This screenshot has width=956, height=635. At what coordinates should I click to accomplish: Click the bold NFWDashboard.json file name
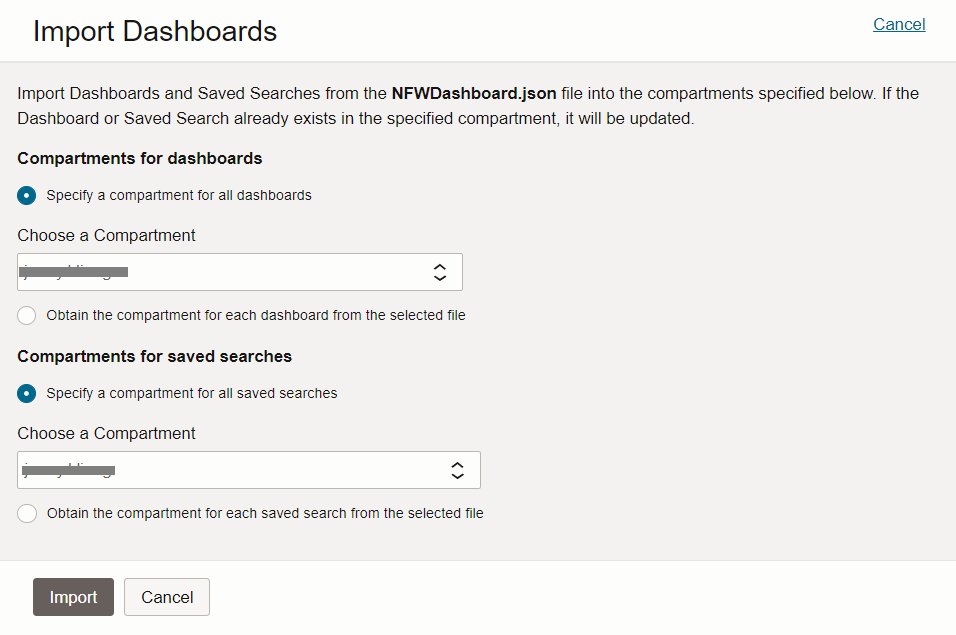tap(473, 93)
